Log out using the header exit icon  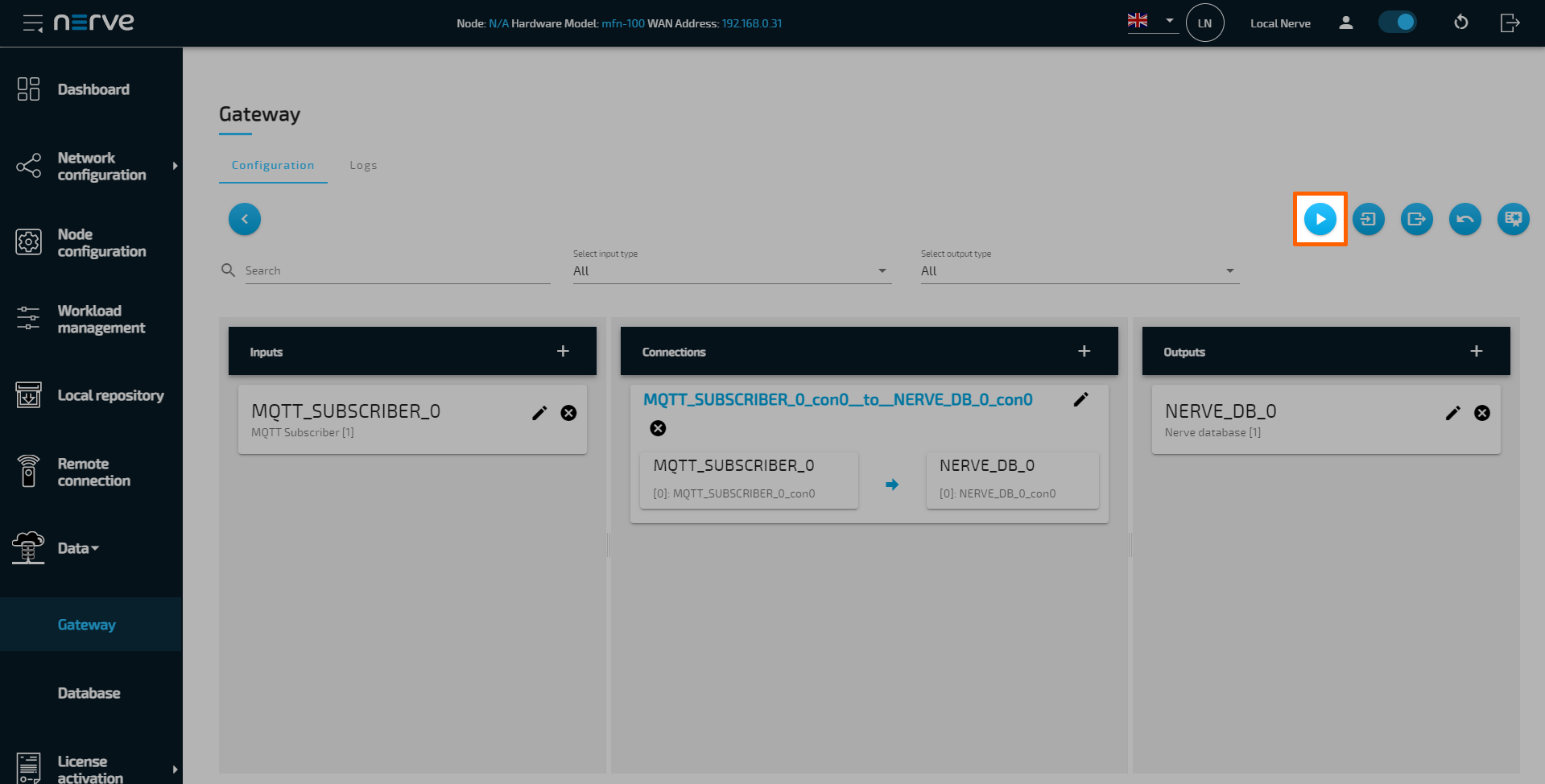[x=1510, y=23]
